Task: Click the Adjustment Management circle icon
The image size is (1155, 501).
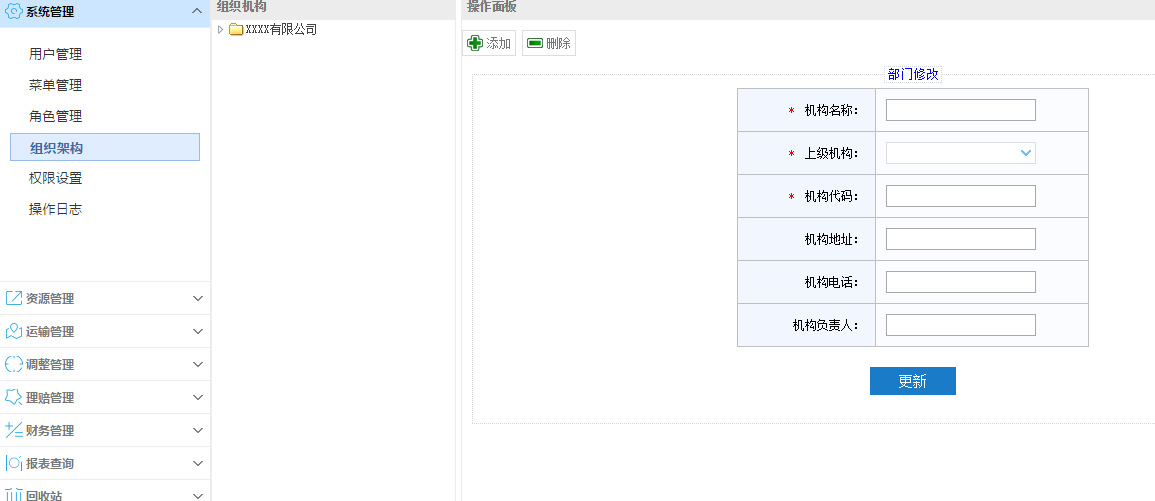Action: tap(14, 364)
